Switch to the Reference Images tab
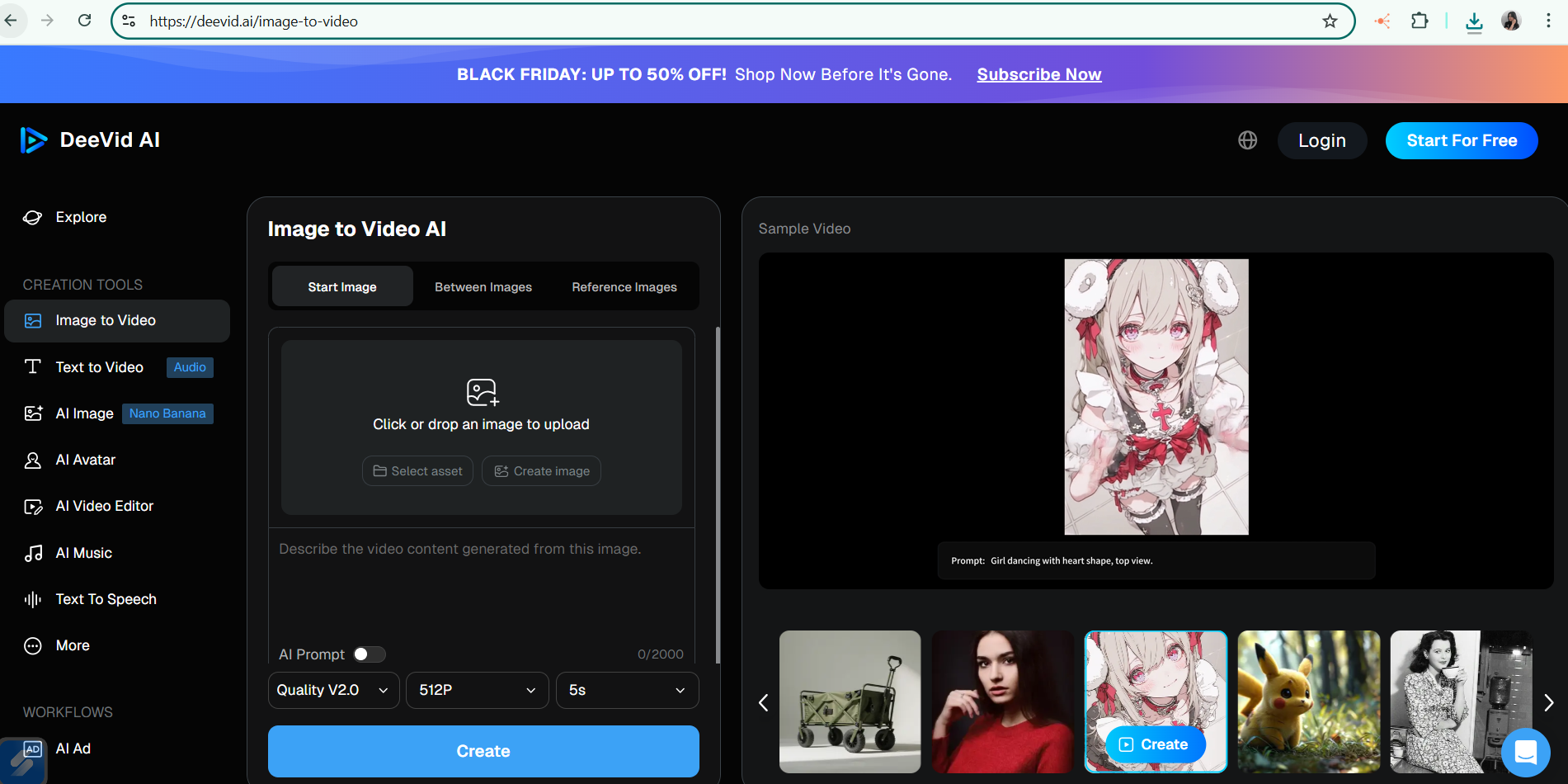This screenshot has height=784, width=1568. coord(624,286)
